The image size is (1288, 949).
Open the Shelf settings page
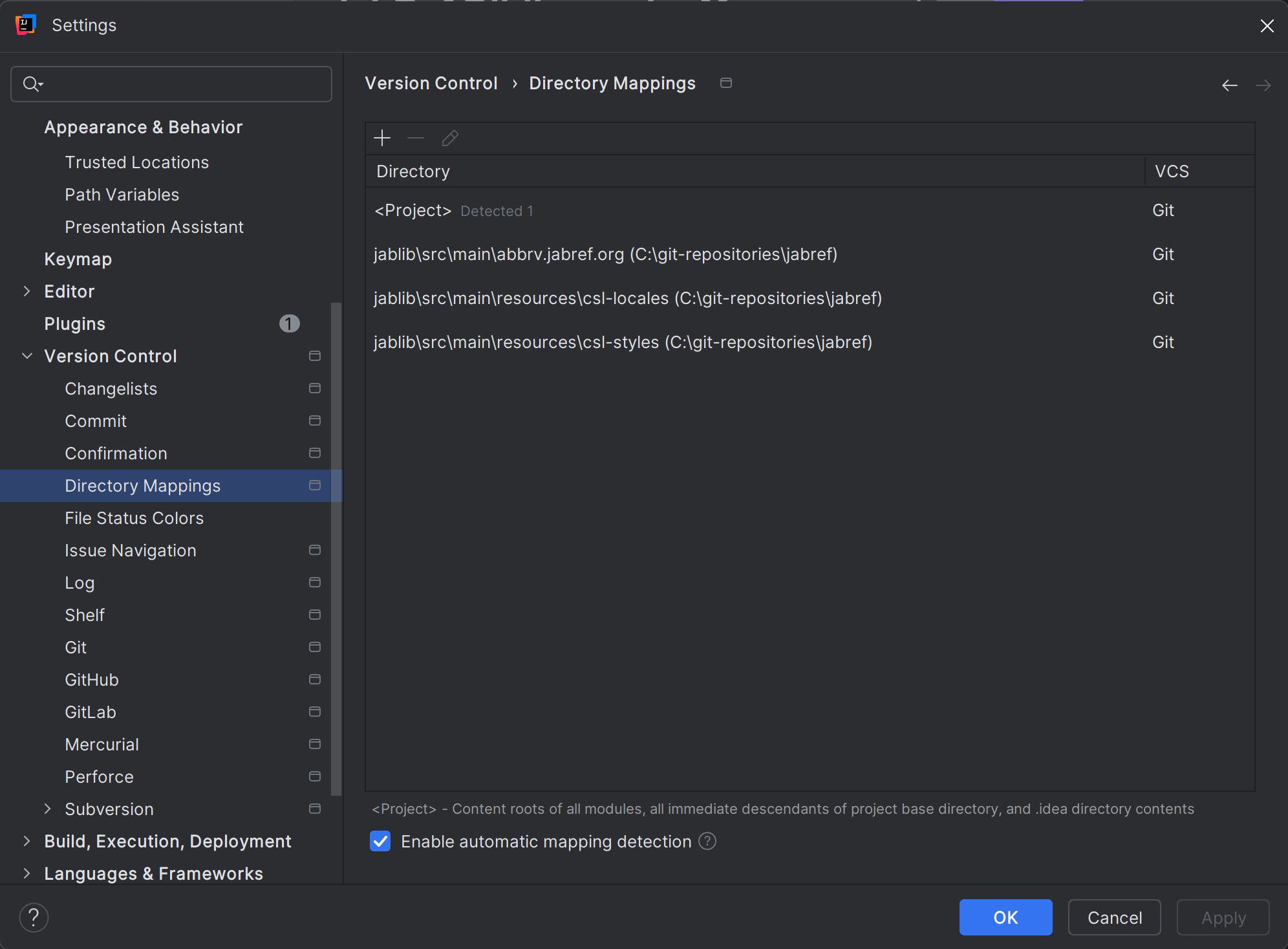point(85,615)
